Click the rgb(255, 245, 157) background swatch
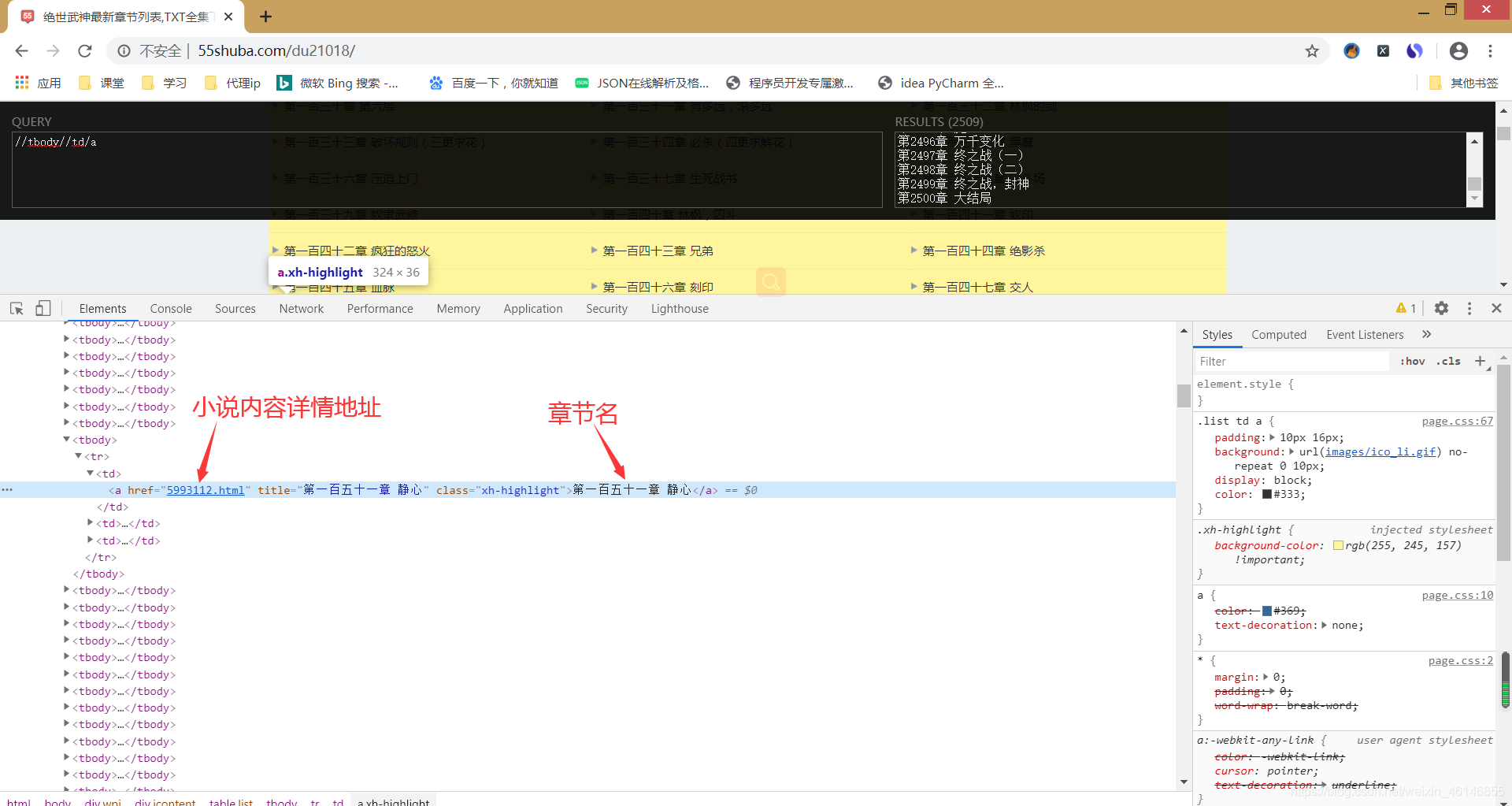 tap(1338, 545)
